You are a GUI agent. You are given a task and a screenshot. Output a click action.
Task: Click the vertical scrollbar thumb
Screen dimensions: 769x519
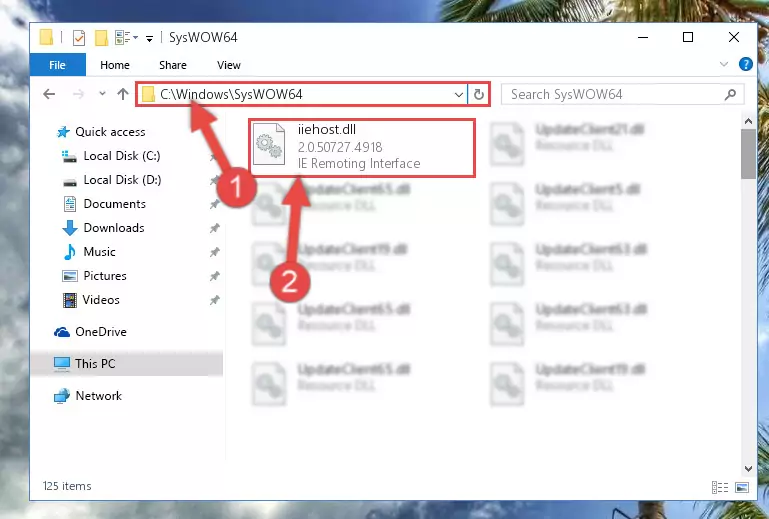point(748,155)
